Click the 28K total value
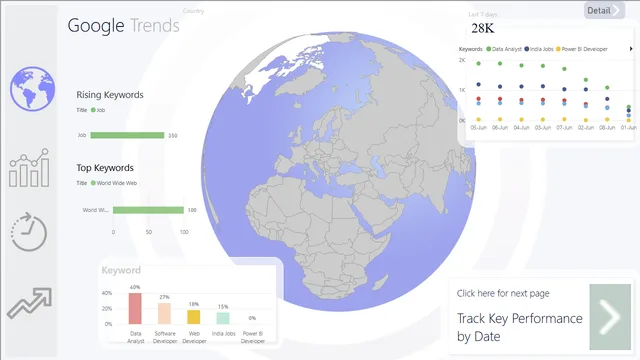This screenshot has height=360, width=640. pyautogui.click(x=482, y=28)
